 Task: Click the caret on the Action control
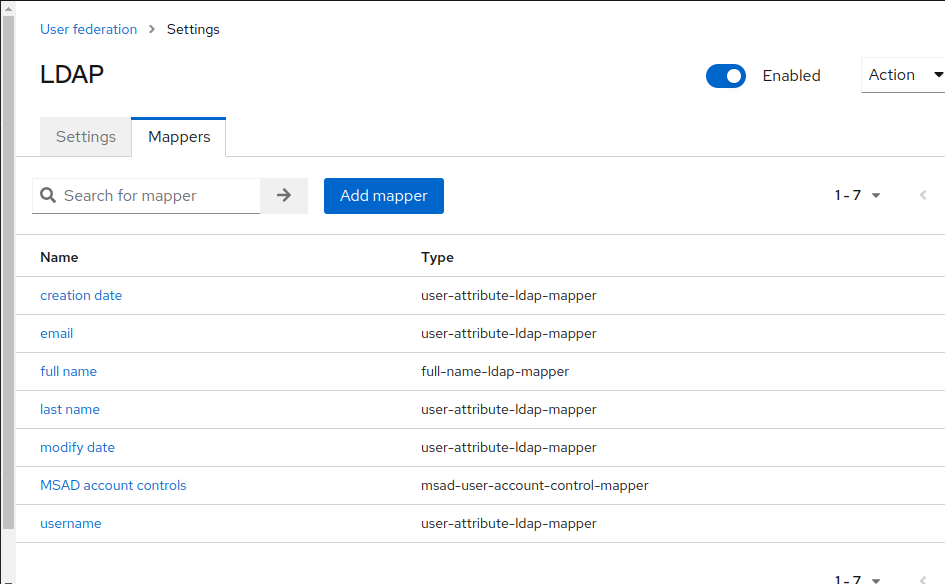pos(936,74)
